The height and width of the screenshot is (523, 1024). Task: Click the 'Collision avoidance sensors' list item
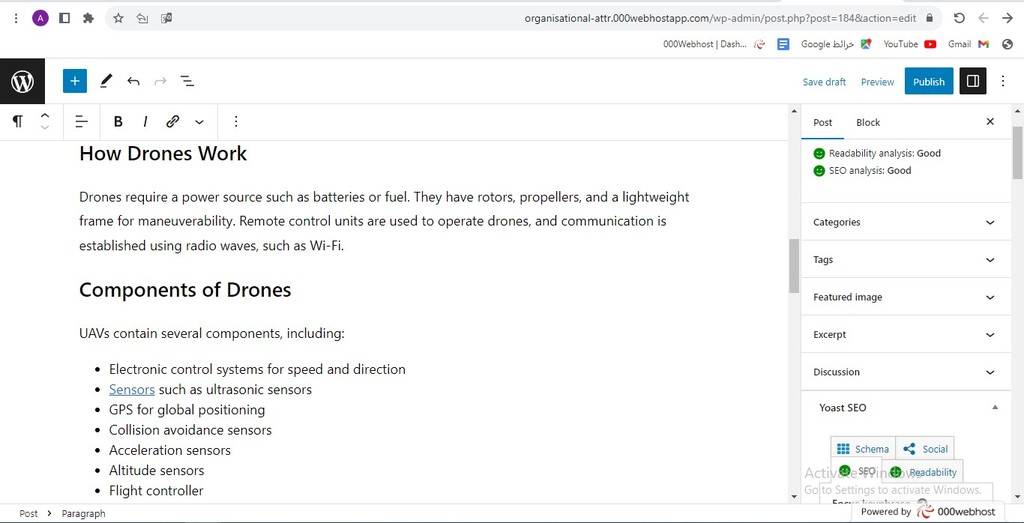(x=190, y=430)
